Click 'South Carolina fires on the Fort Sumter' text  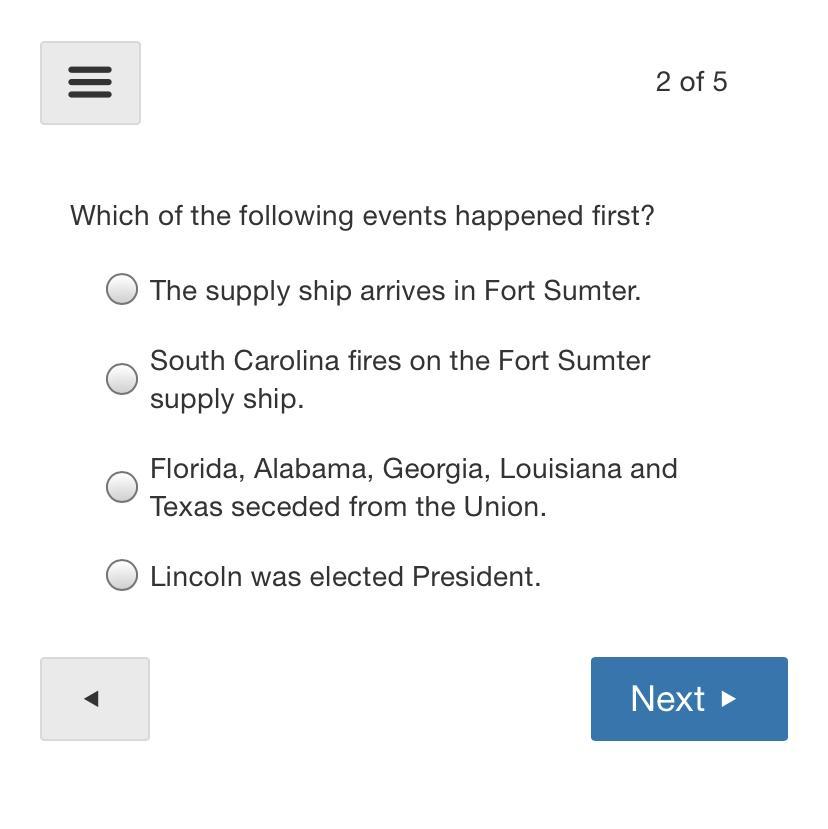[400, 361]
